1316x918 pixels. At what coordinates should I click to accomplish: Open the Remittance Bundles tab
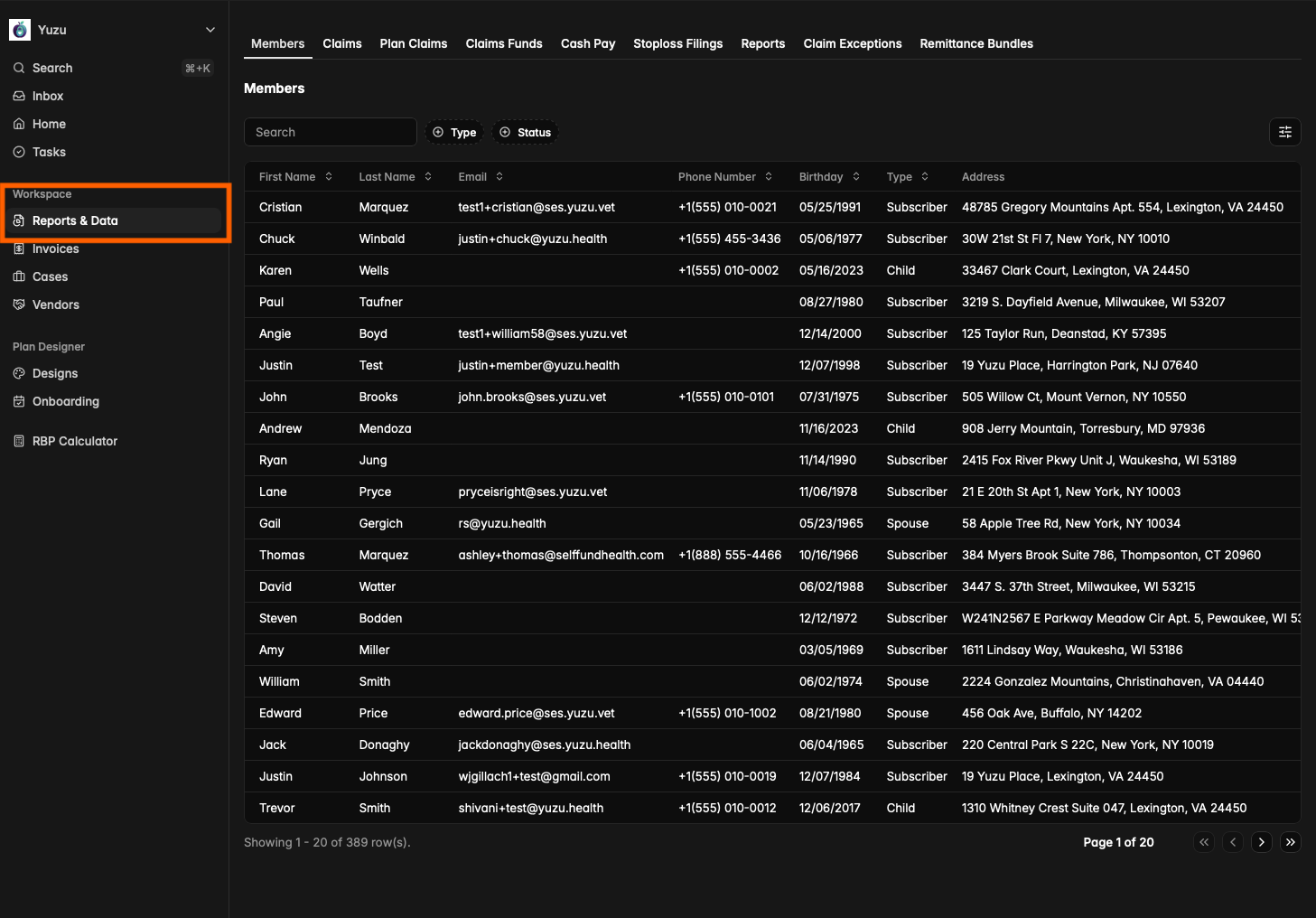[x=976, y=43]
